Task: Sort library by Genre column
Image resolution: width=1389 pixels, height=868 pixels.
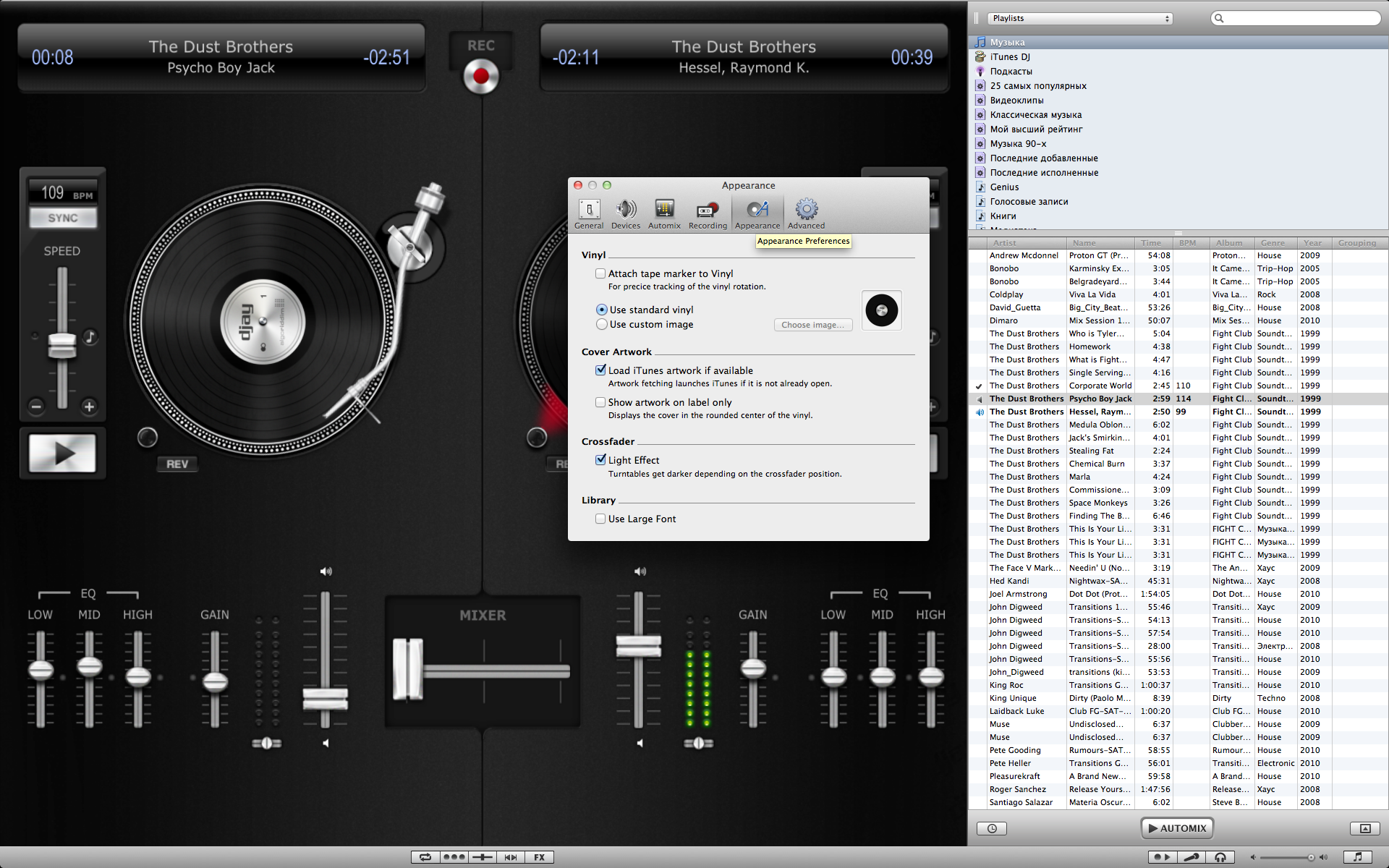Action: (1275, 243)
